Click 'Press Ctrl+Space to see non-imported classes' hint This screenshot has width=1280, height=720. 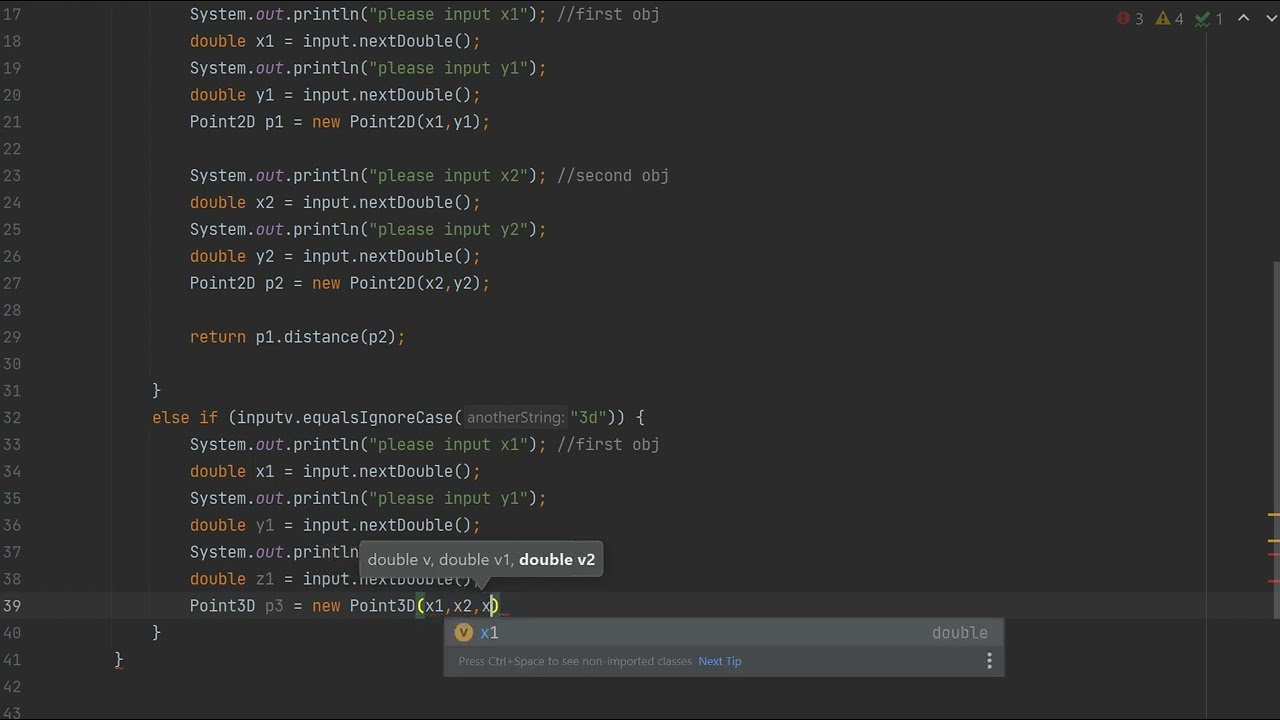[575, 661]
